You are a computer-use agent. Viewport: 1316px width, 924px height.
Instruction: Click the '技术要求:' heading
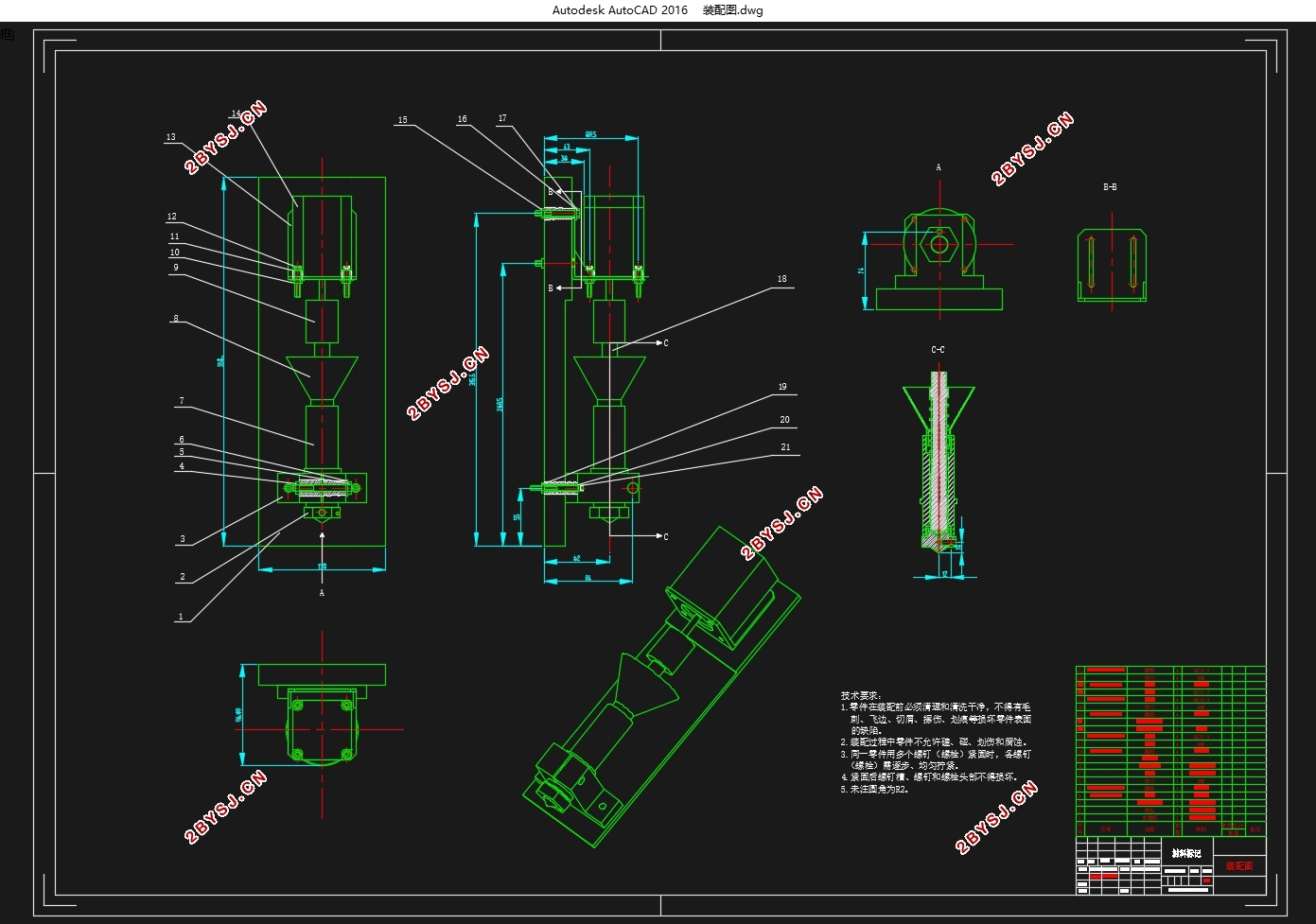click(861, 695)
